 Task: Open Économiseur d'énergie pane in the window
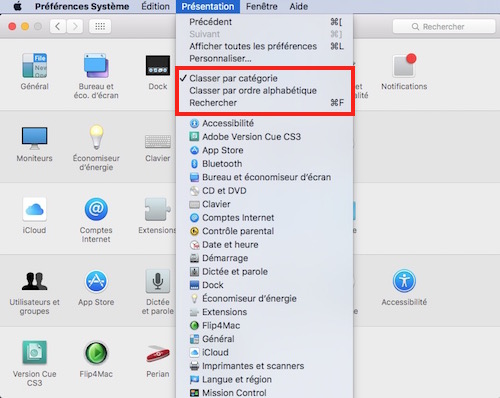(x=96, y=137)
